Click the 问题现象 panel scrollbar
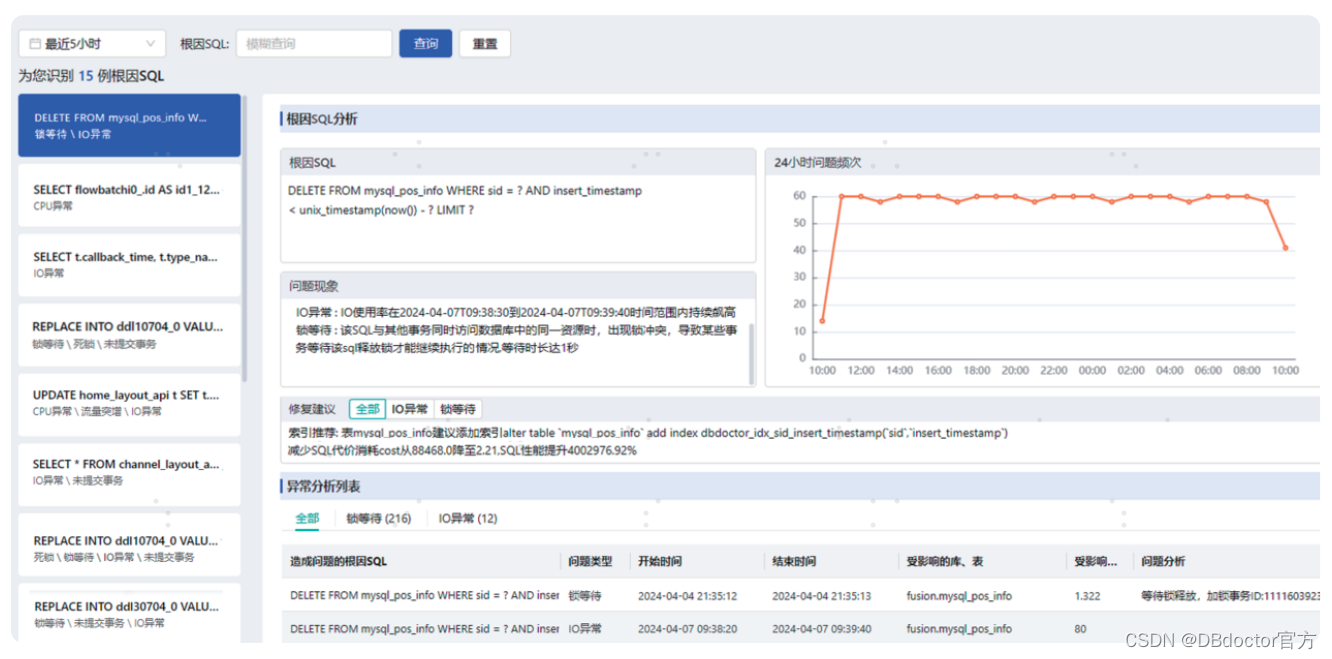Screen dimensions: 1332x659 pyautogui.click(x=752, y=354)
